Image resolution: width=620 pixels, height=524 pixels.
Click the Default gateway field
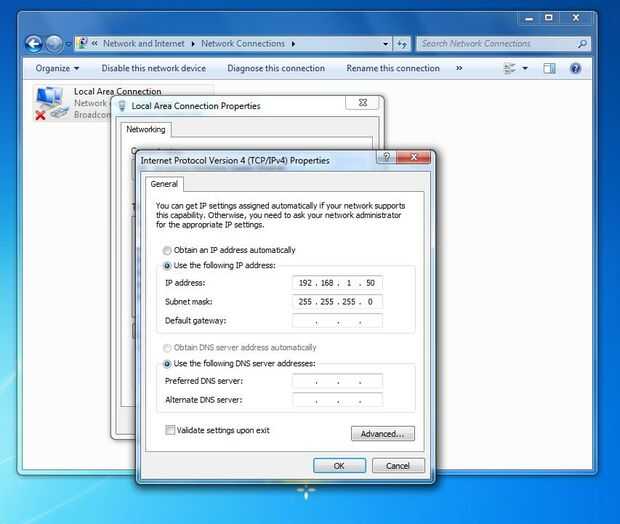[337, 321]
